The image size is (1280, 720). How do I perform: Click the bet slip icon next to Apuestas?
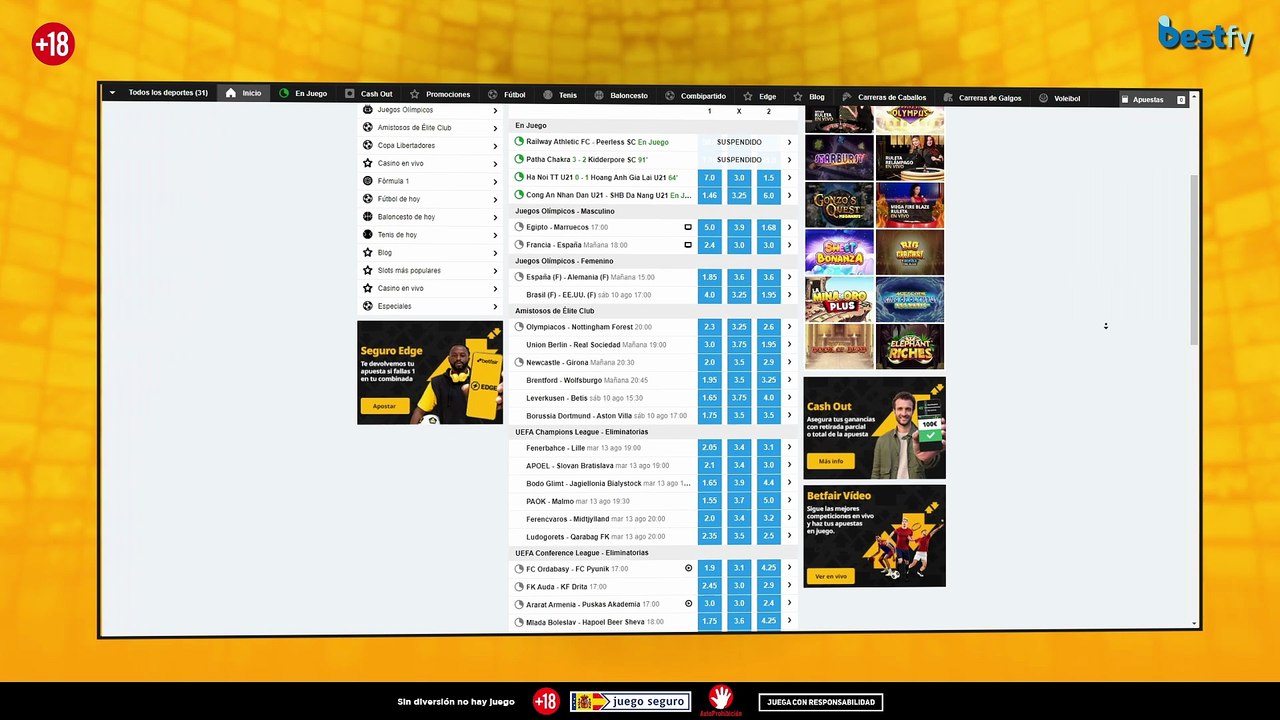click(x=1124, y=100)
